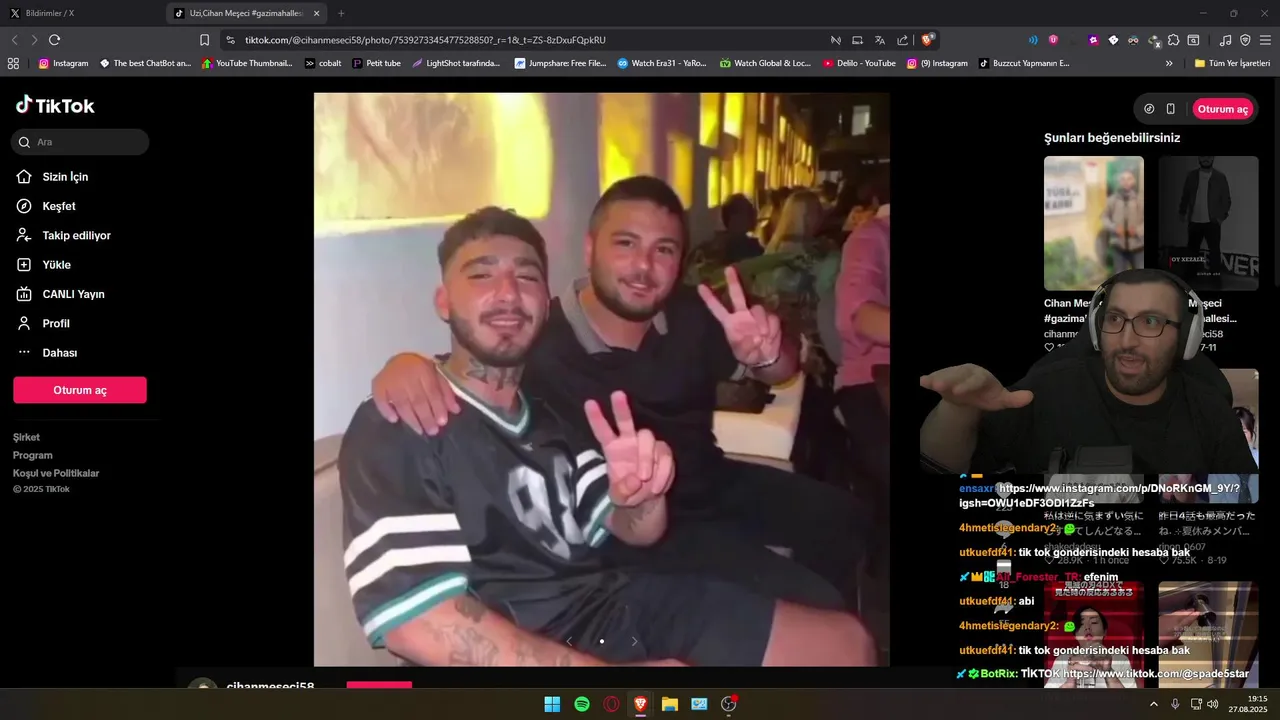Open LightShot tarafında bookmark
This screenshot has height=720, width=1280.
(456, 63)
